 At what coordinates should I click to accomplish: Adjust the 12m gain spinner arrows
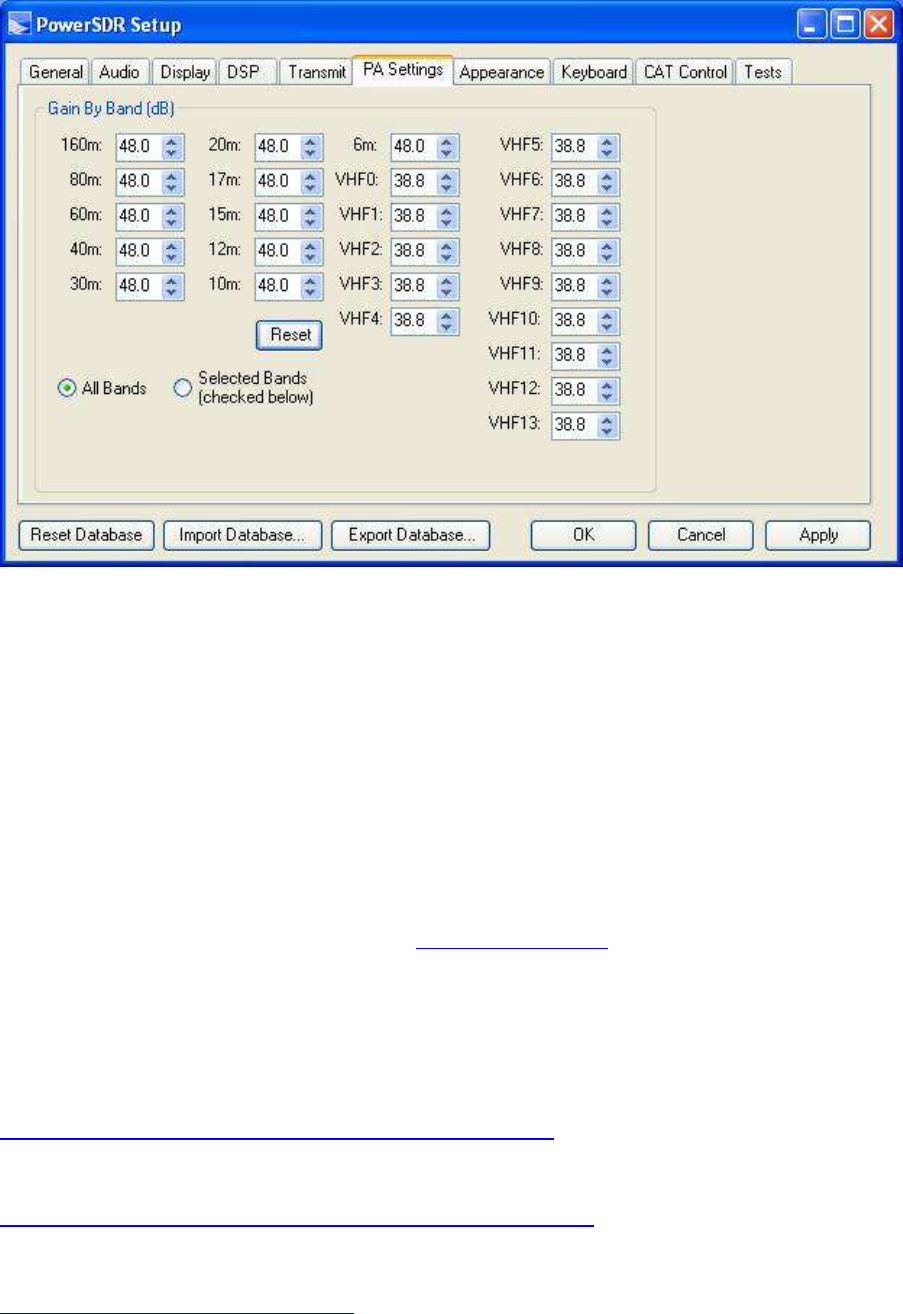point(311,251)
